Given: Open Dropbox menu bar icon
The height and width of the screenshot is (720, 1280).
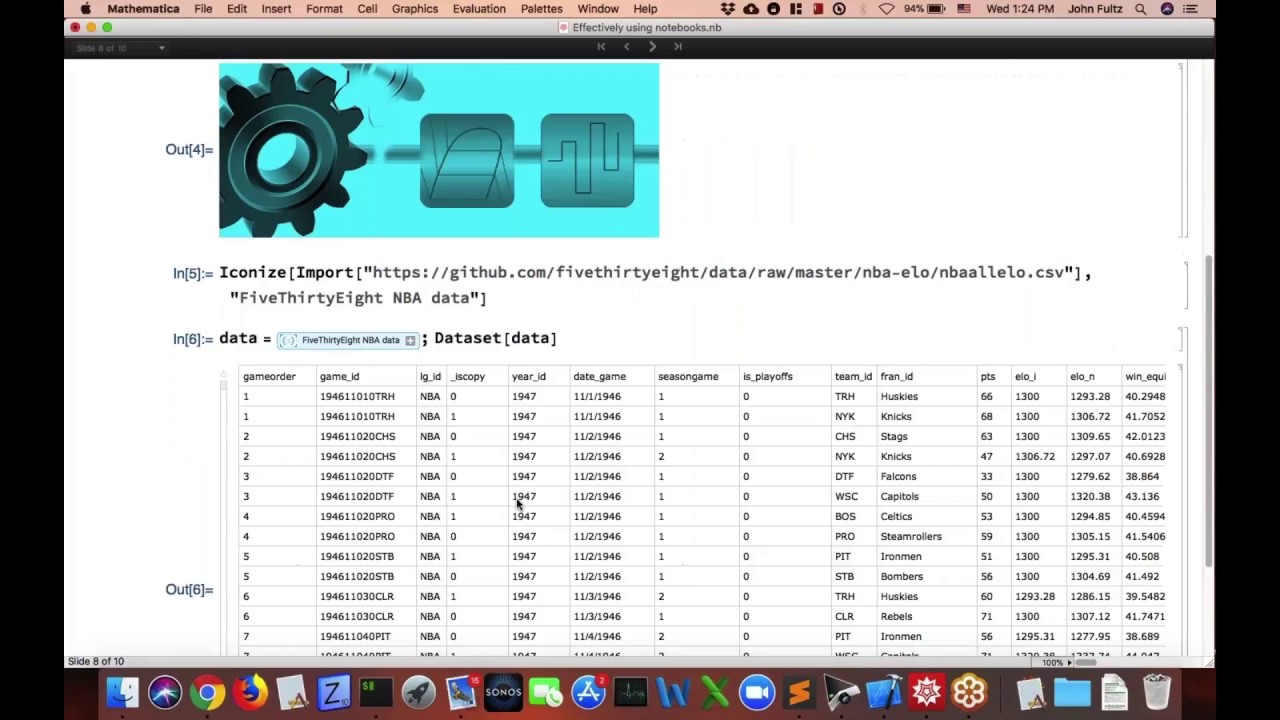Looking at the screenshot, I should coord(728,9).
